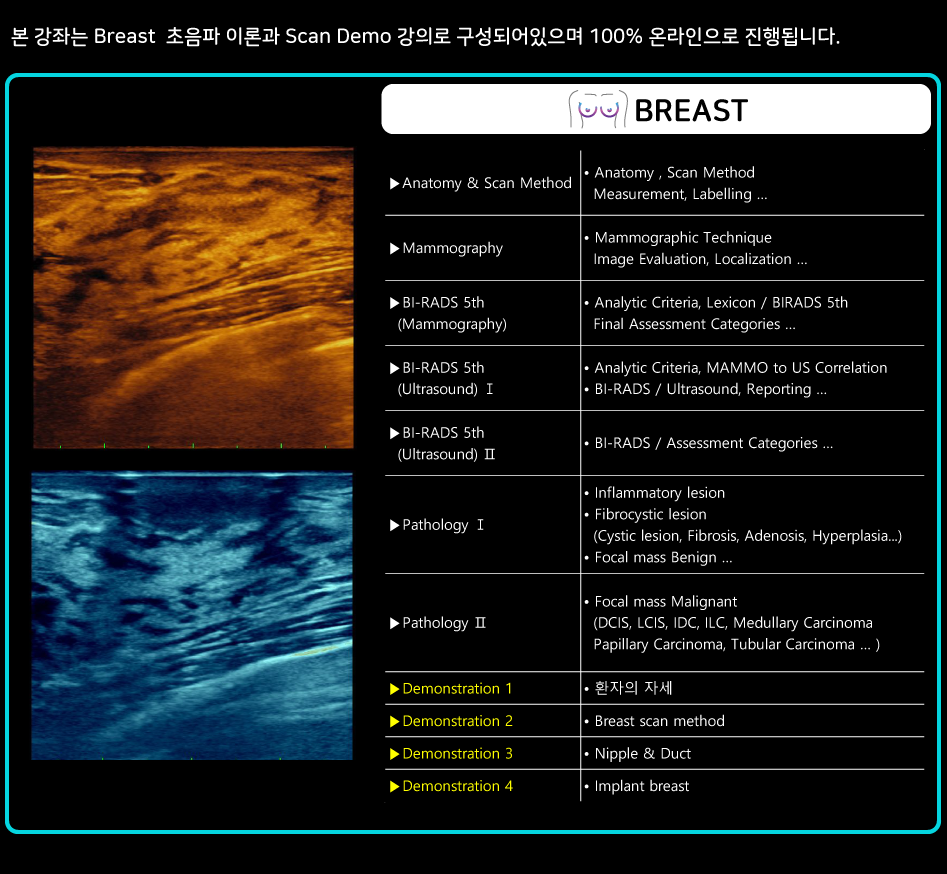
Task: Click the breast illustration icon beside BREAST
Action: click(598, 109)
